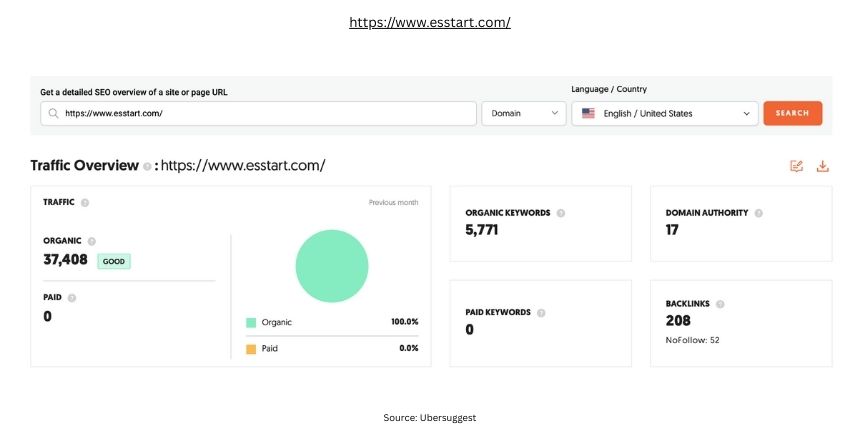Open the esstart.com link at top
Viewport: 860px width, 443px height.
430,22
